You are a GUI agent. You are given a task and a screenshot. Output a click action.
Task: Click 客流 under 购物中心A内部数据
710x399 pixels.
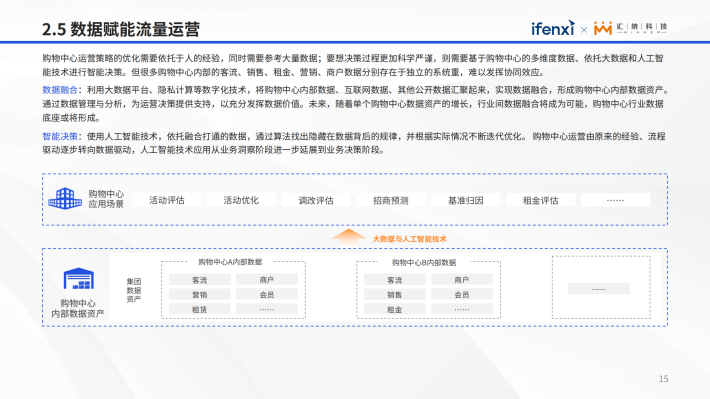click(200, 280)
